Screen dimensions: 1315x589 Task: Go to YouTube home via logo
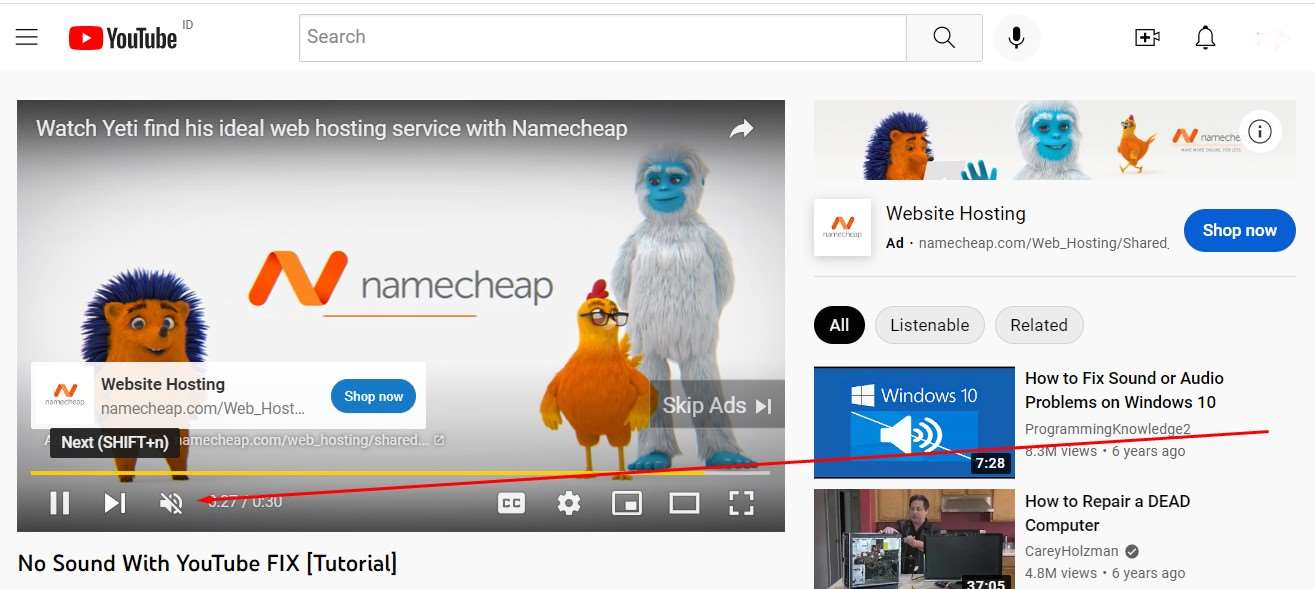tap(123, 38)
